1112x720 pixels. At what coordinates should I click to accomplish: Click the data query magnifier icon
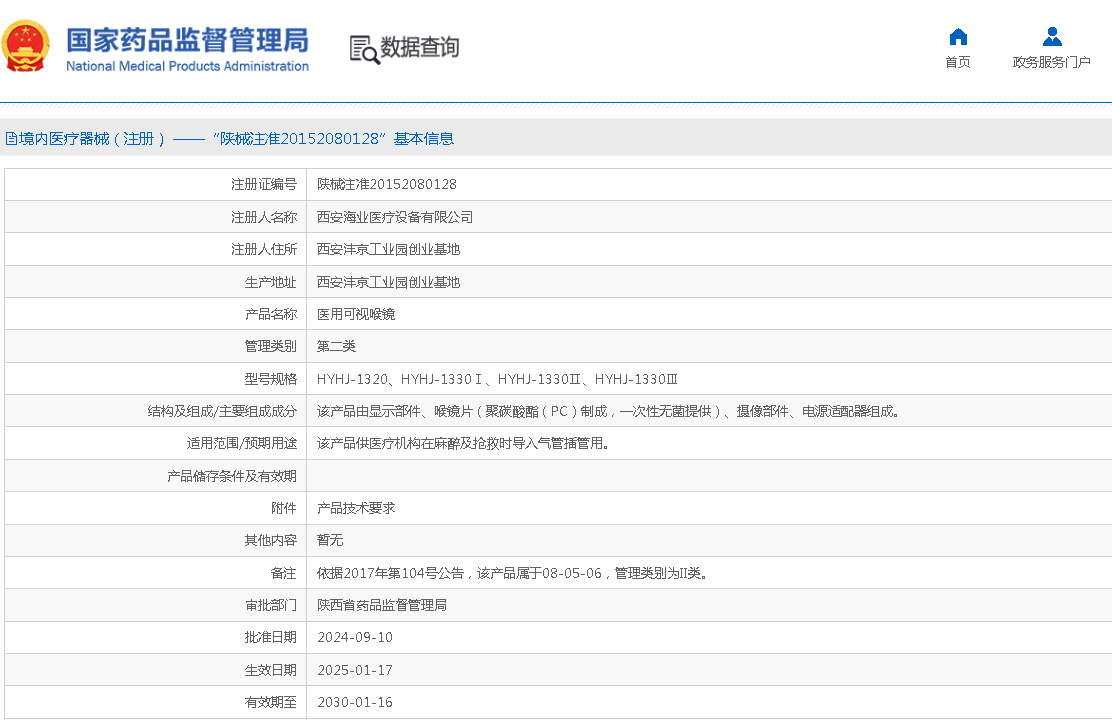[x=364, y=49]
